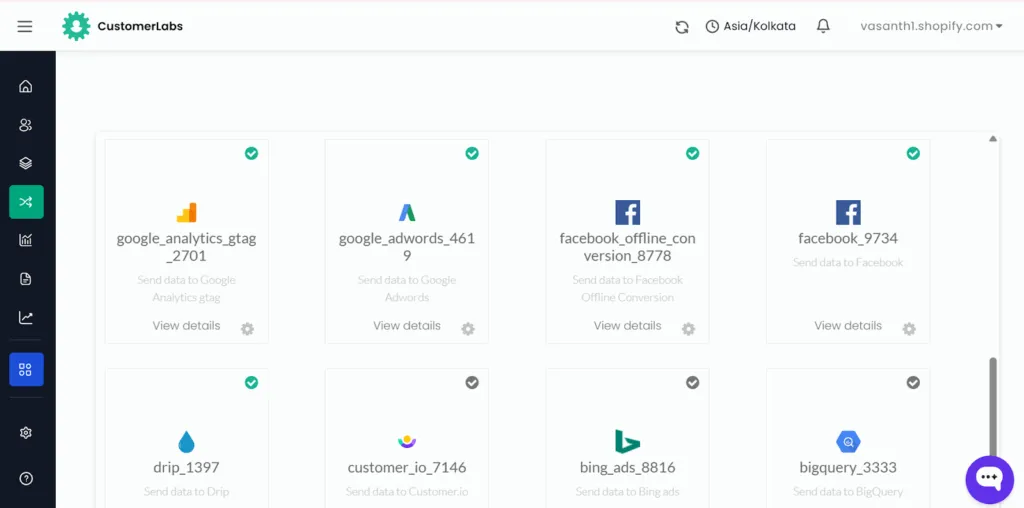
Task: Toggle facebook_9734 enabled checkmark
Action: (914, 153)
